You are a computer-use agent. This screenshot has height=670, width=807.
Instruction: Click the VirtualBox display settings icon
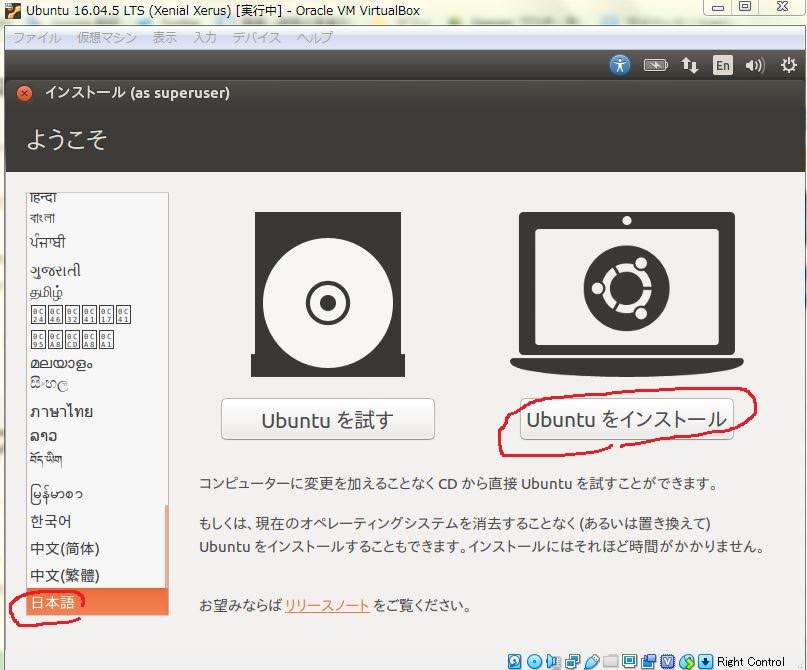point(629,661)
